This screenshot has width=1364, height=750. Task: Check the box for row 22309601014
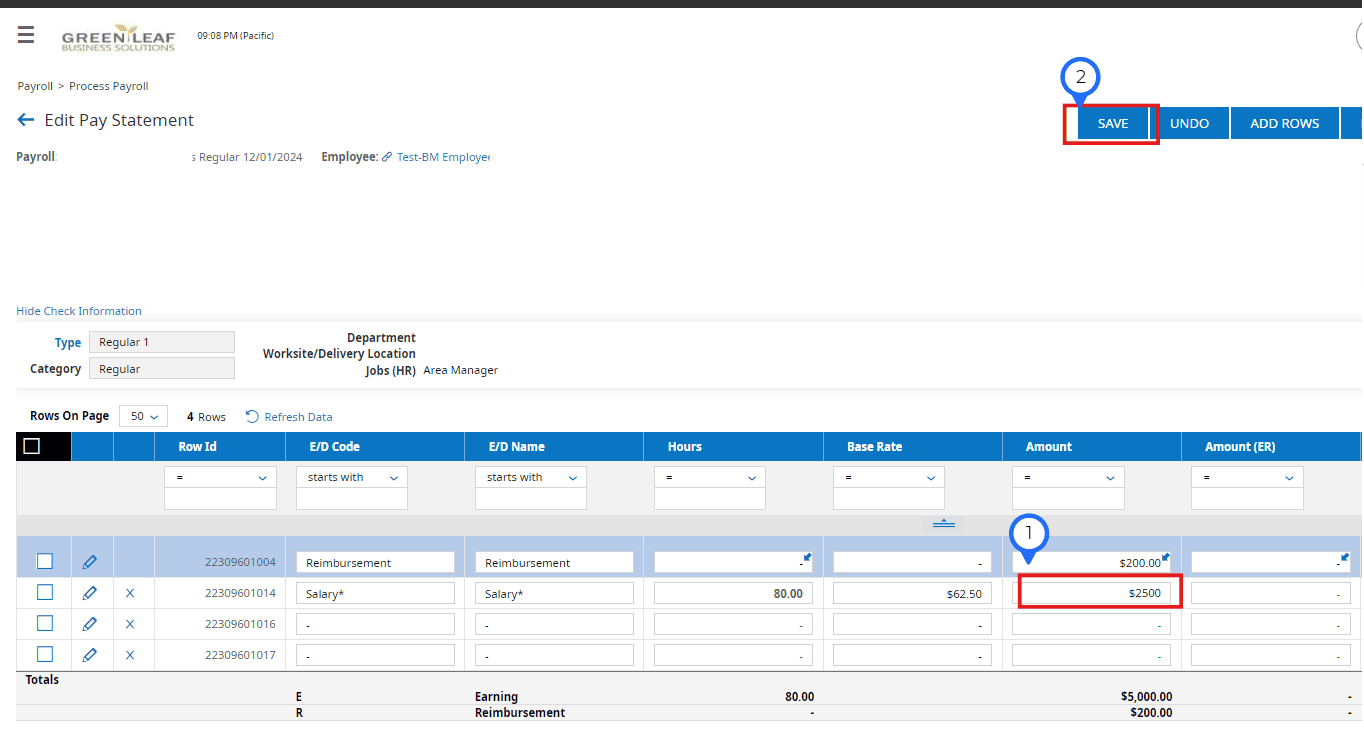click(x=45, y=593)
